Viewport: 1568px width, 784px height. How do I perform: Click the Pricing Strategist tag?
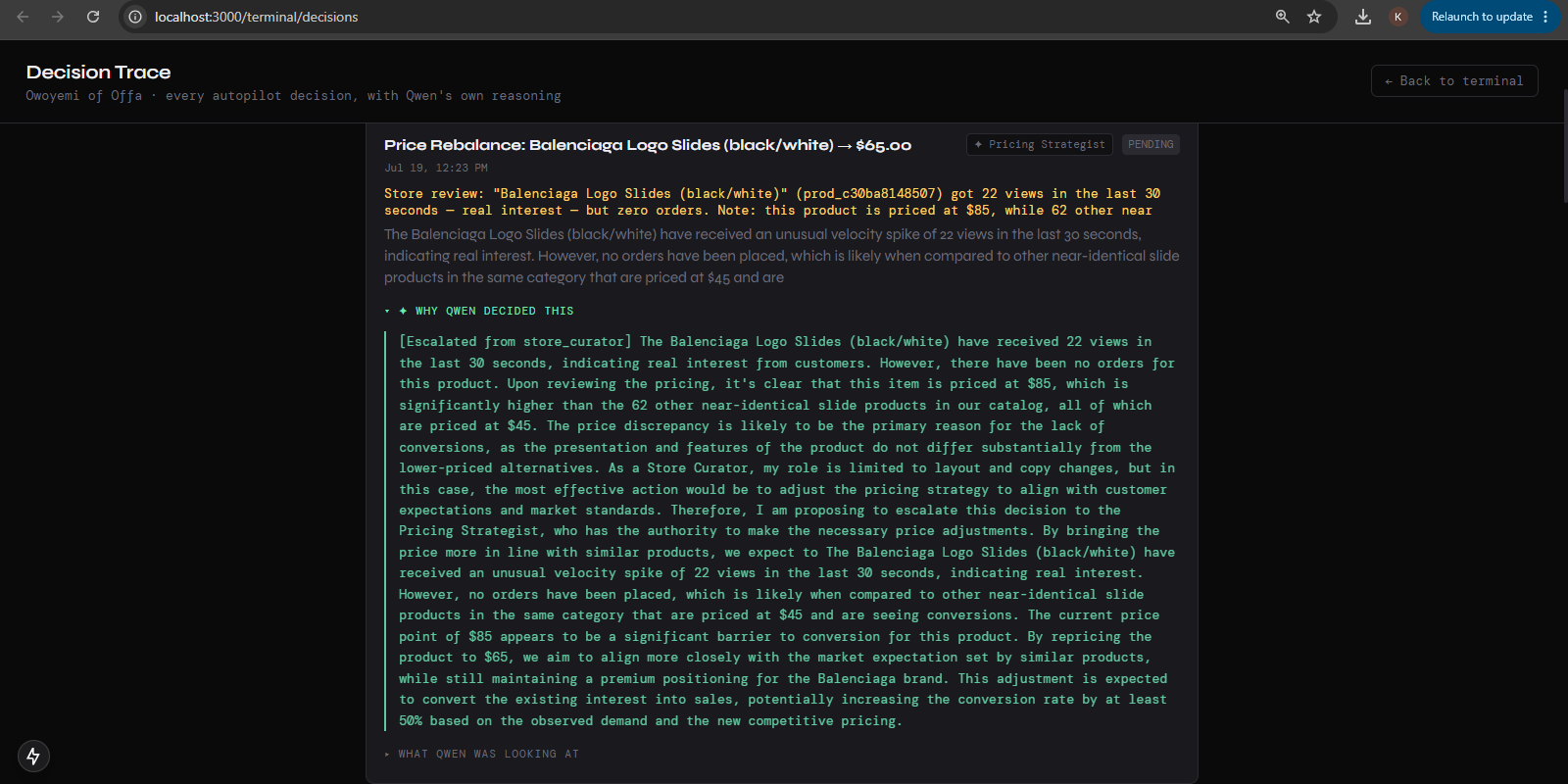coord(1040,144)
